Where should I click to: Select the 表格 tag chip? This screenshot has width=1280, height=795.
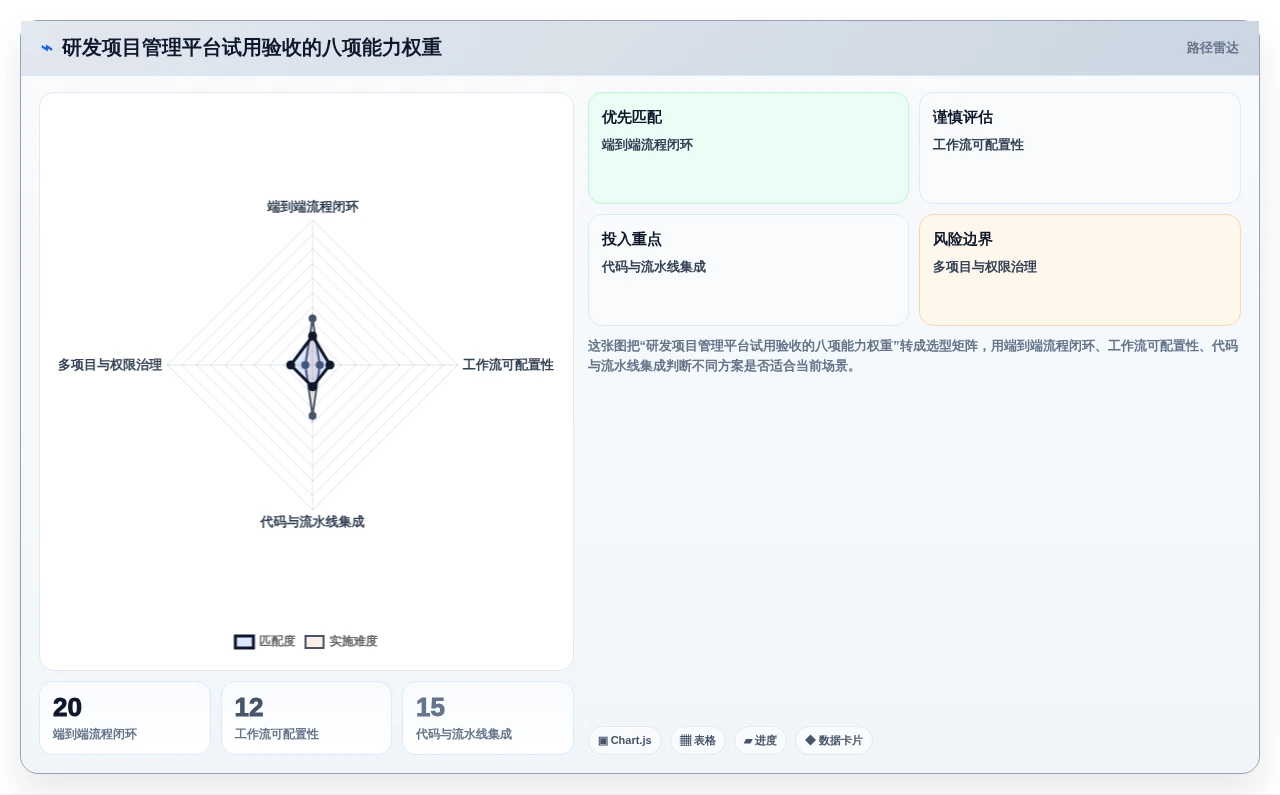pyautogui.click(x=698, y=741)
